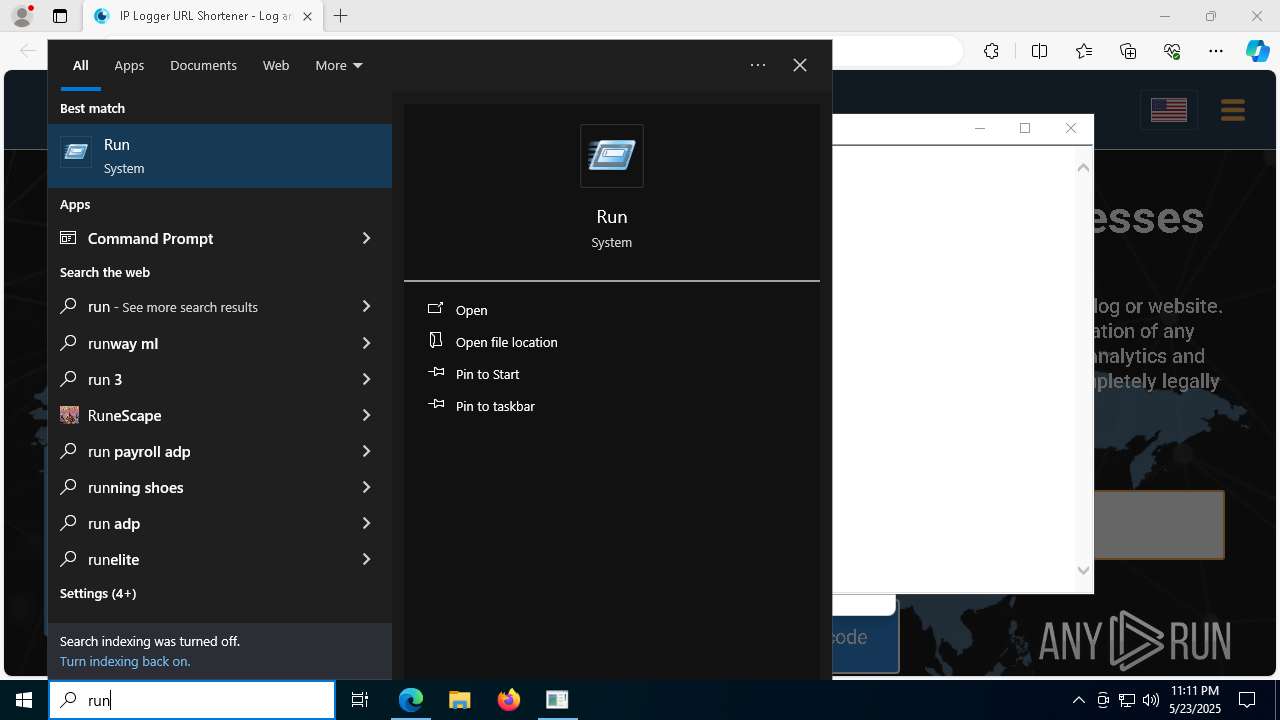Click scroll-down arrow in the white window
The width and height of the screenshot is (1280, 720).
(x=1083, y=570)
